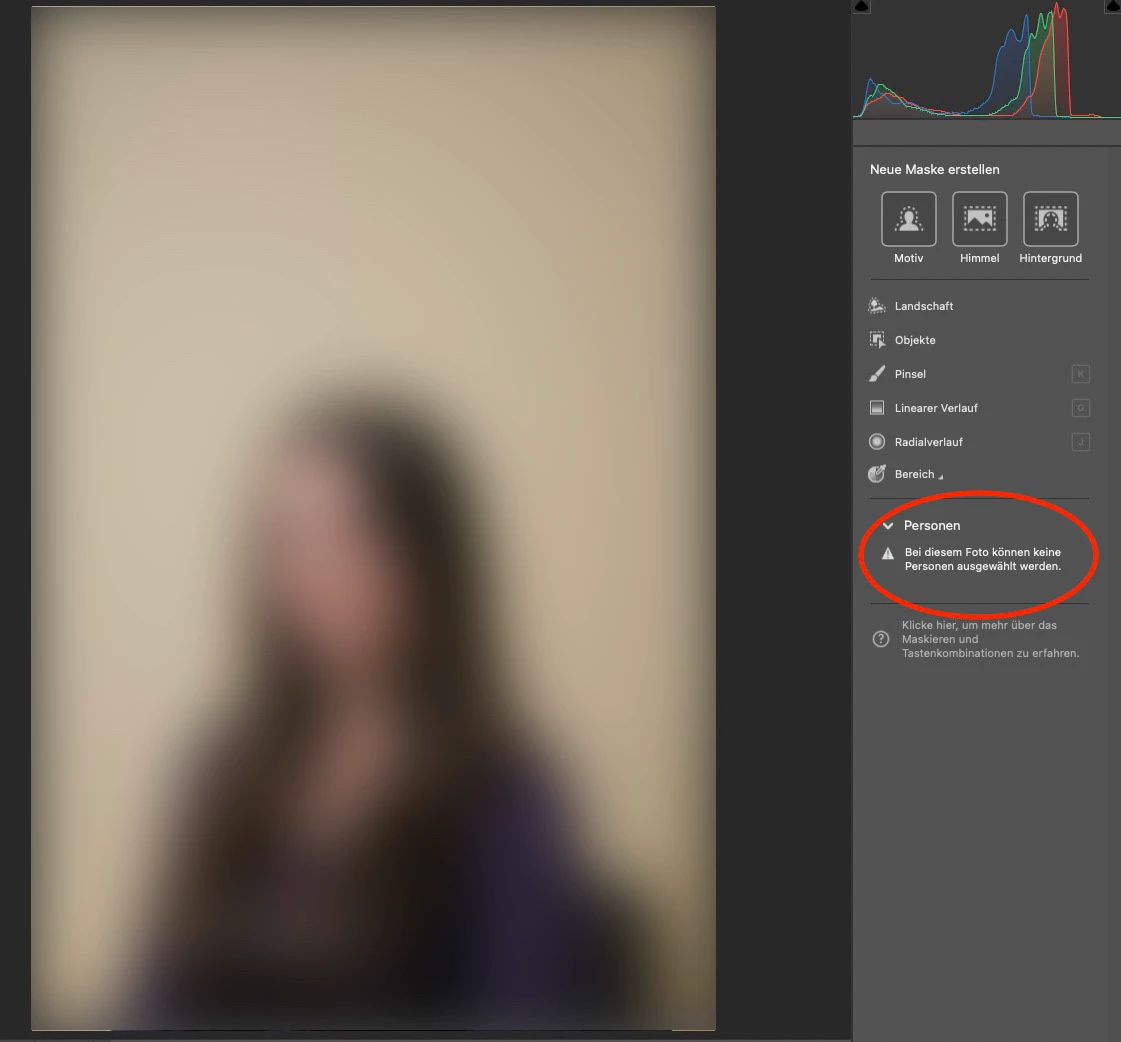Open the masking help link text
This screenshot has width=1121, height=1042.
click(990, 639)
